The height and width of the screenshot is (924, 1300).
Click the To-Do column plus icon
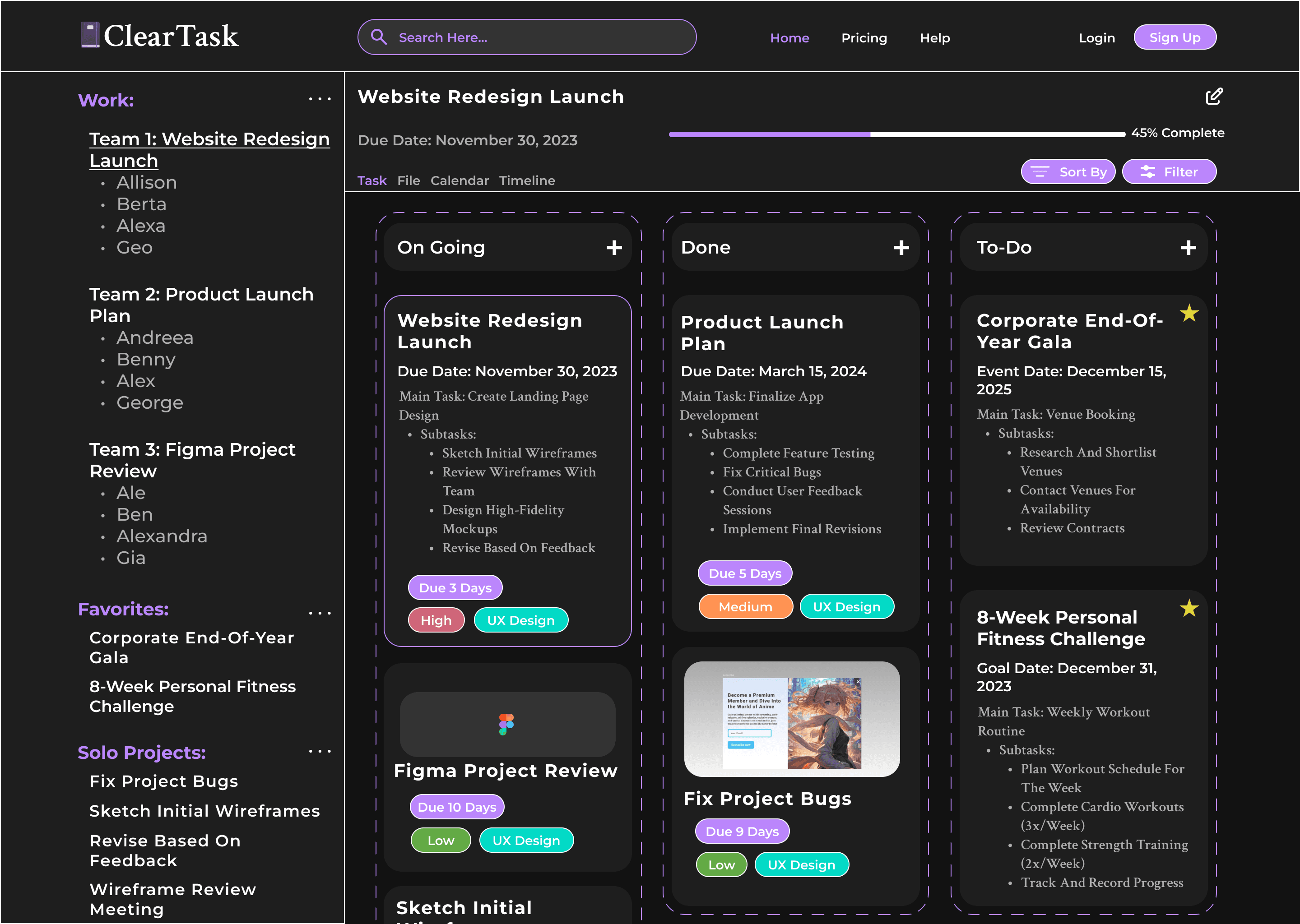(1188, 248)
